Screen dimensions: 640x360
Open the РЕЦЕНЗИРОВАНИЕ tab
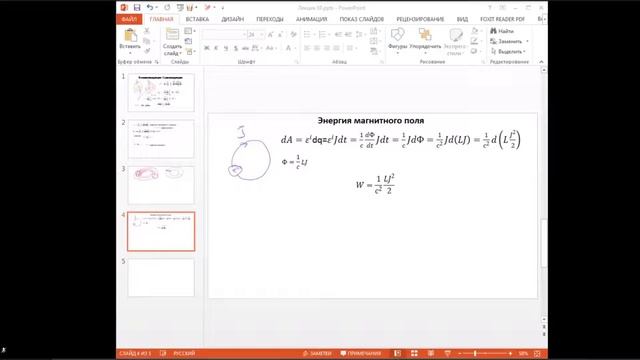click(x=420, y=19)
